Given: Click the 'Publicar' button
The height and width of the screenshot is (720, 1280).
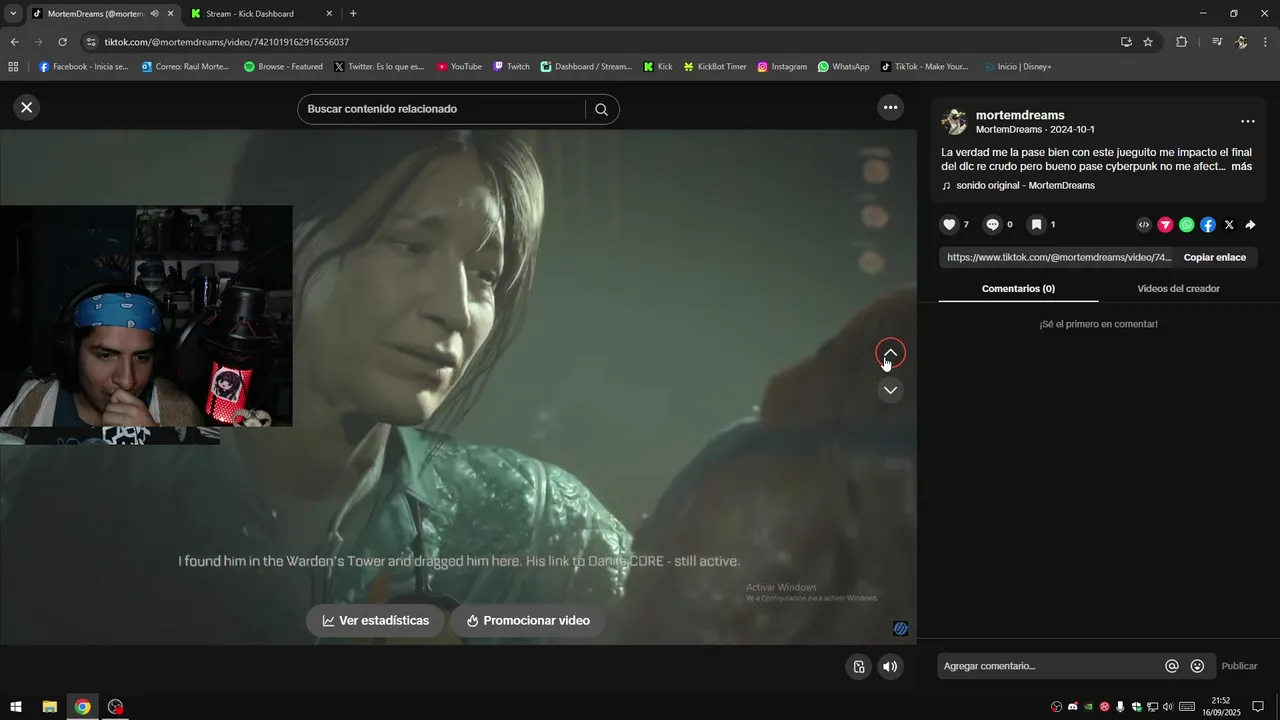Looking at the screenshot, I should point(1239,666).
